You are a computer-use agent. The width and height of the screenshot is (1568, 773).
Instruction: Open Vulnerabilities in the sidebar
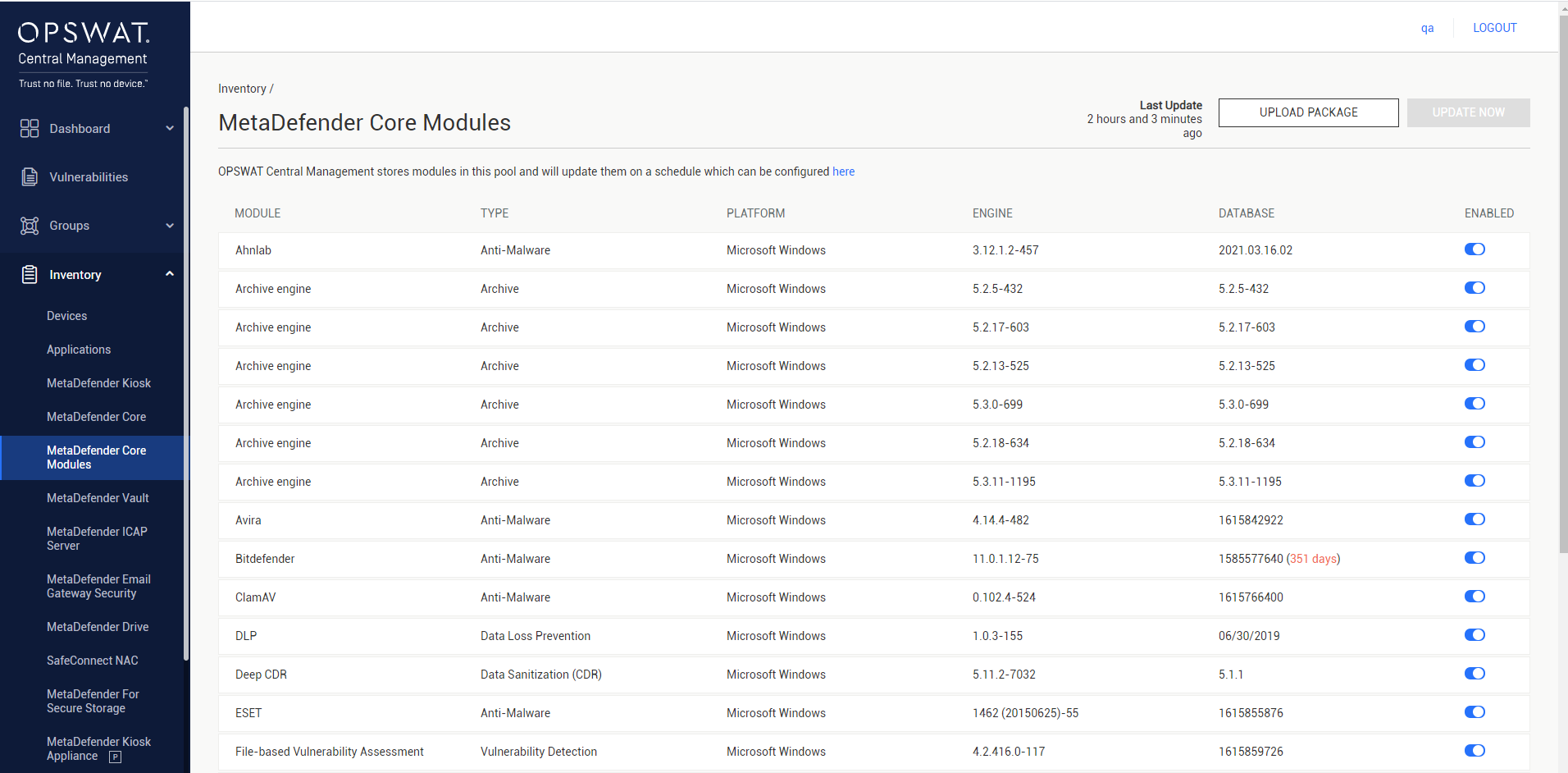click(x=89, y=177)
